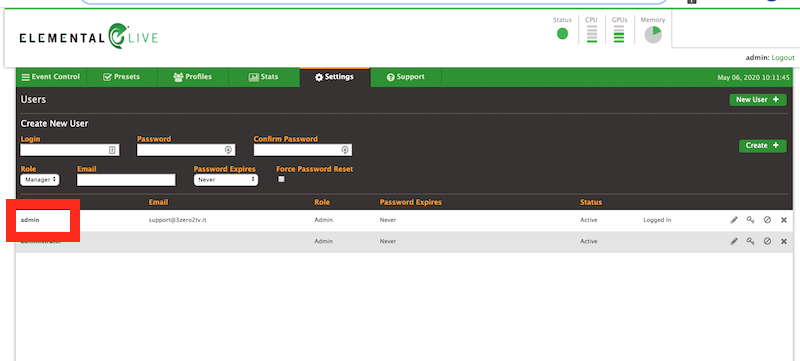
Task: Enable the Force Password Reset checkbox
Action: [x=281, y=179]
